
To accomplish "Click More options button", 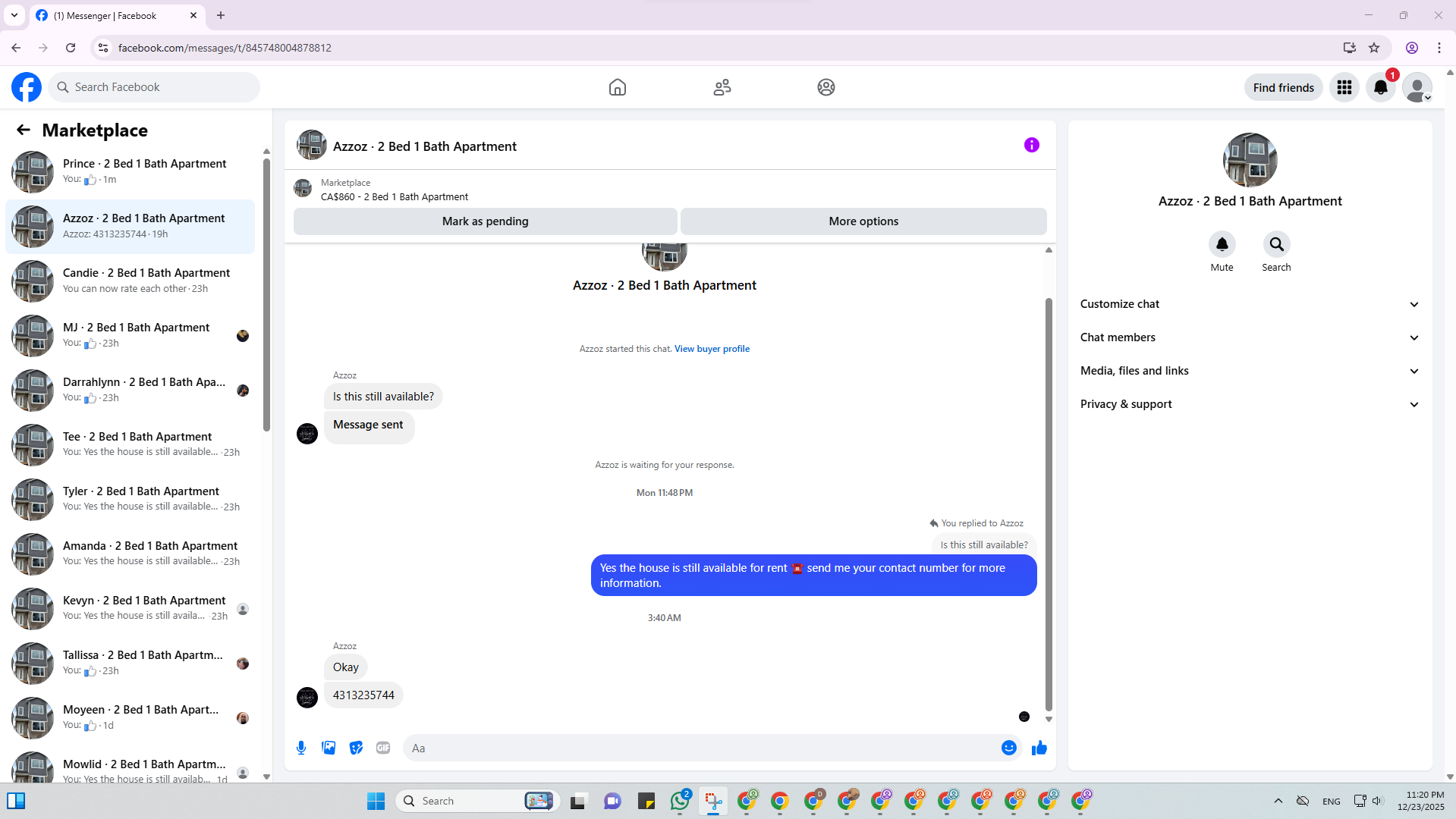I will tap(863, 221).
